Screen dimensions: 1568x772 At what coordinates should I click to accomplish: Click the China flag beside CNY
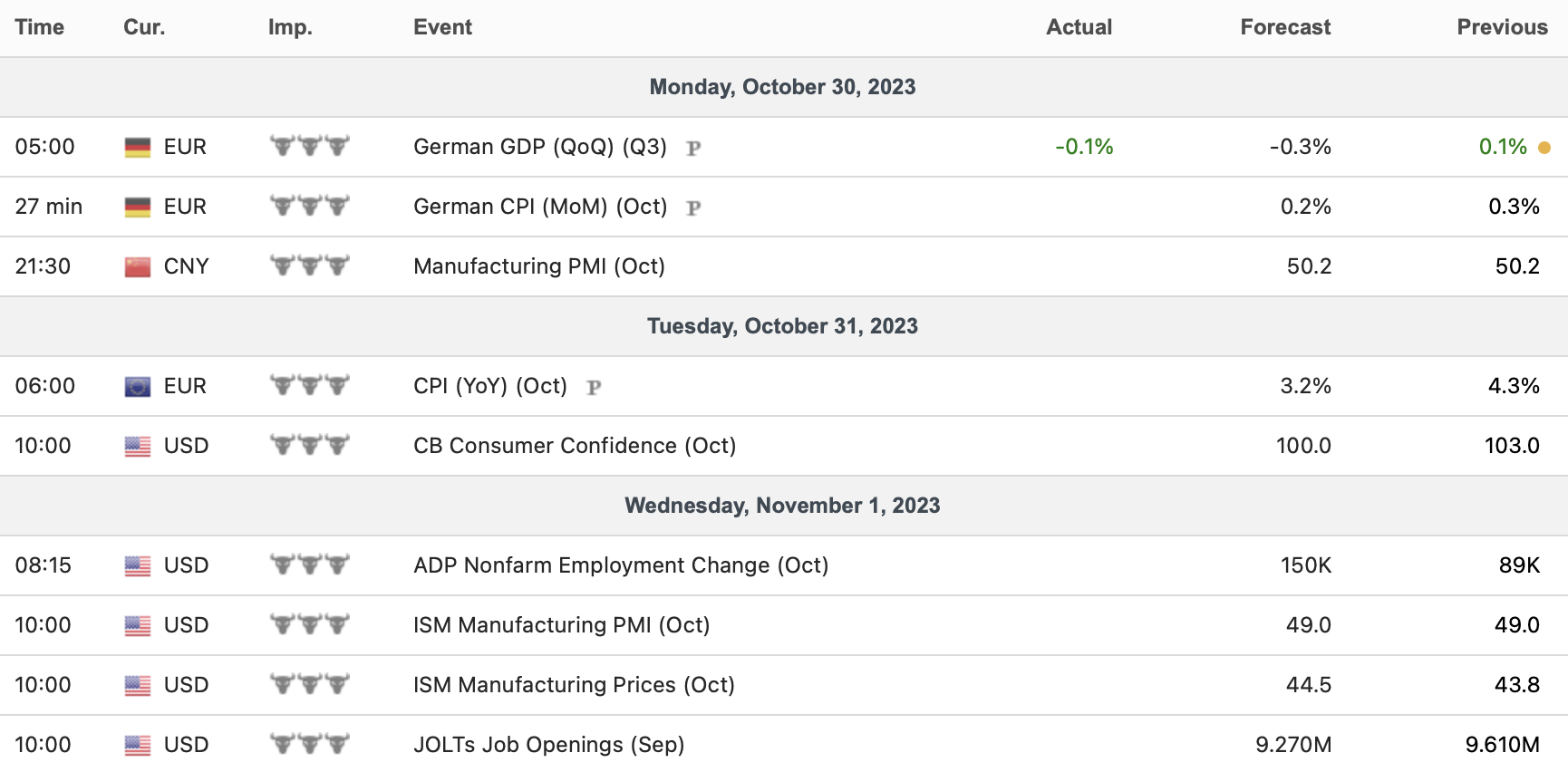(x=138, y=266)
